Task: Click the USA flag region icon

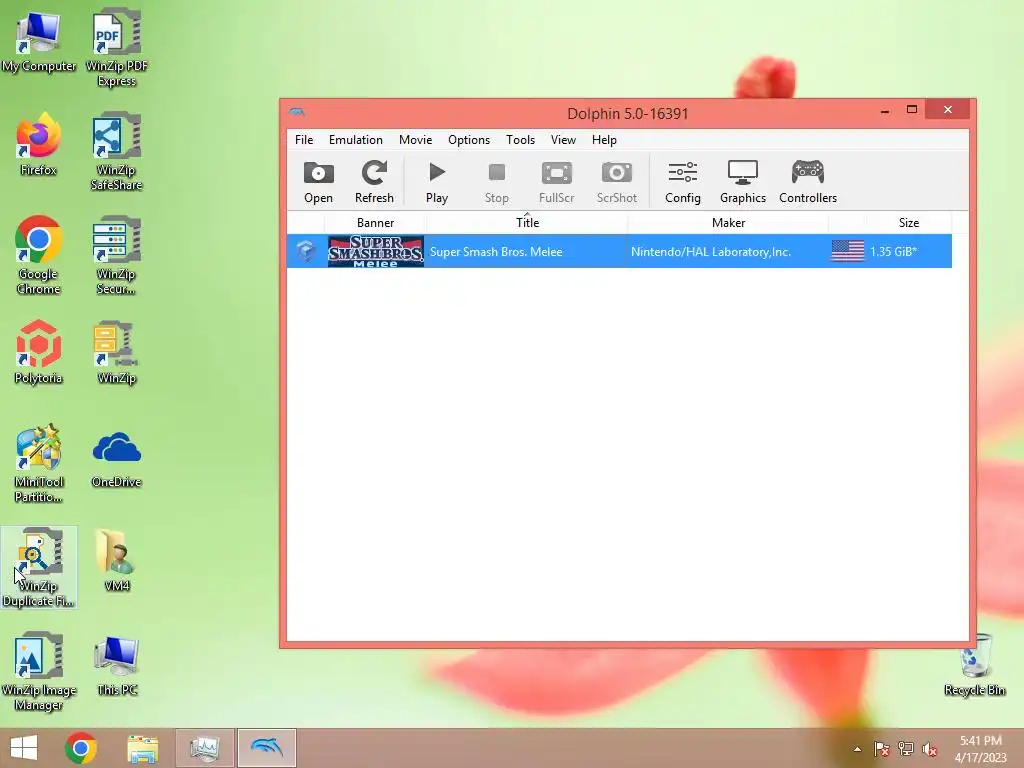Action: [848, 251]
